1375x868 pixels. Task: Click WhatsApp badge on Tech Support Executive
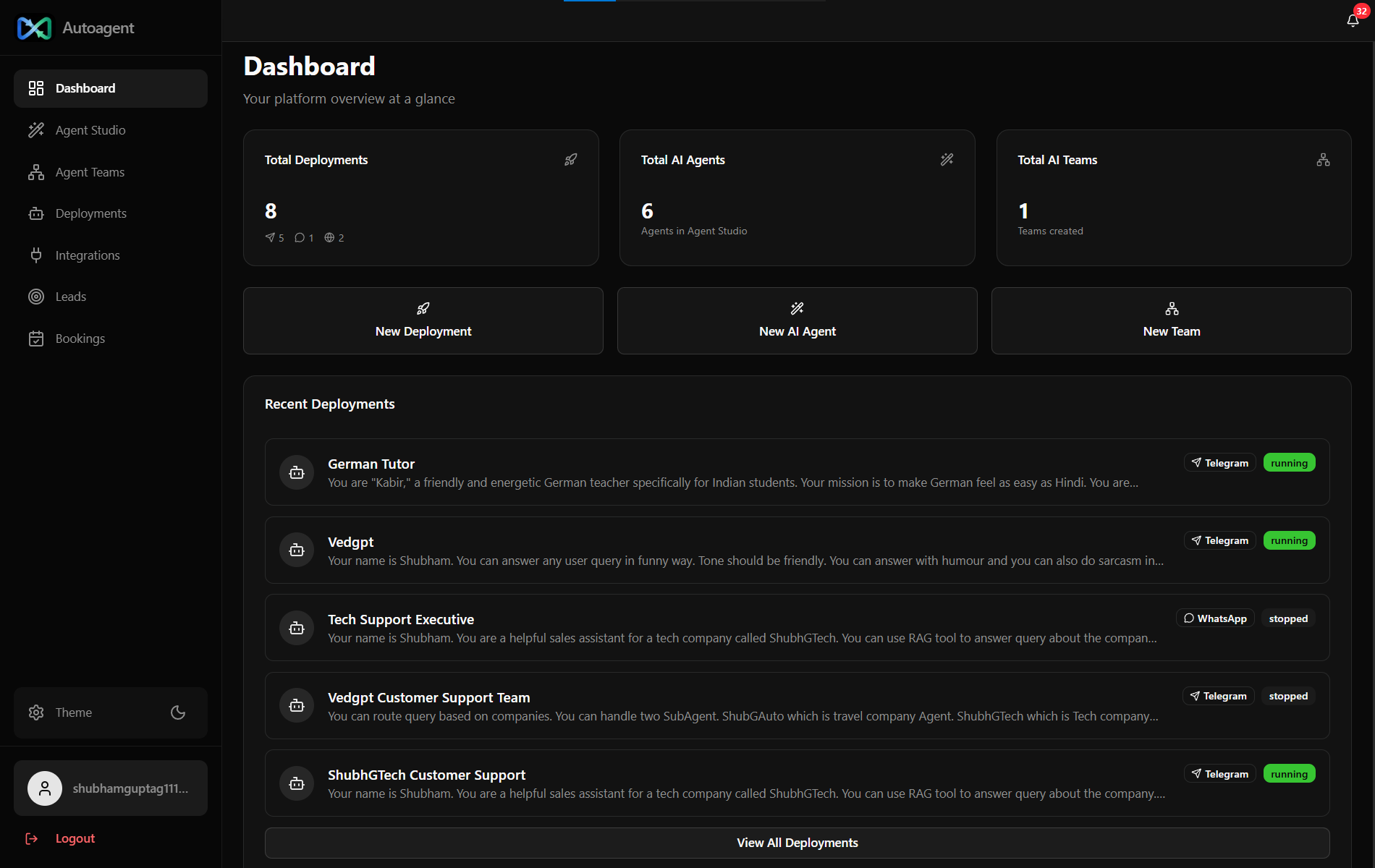(x=1216, y=618)
